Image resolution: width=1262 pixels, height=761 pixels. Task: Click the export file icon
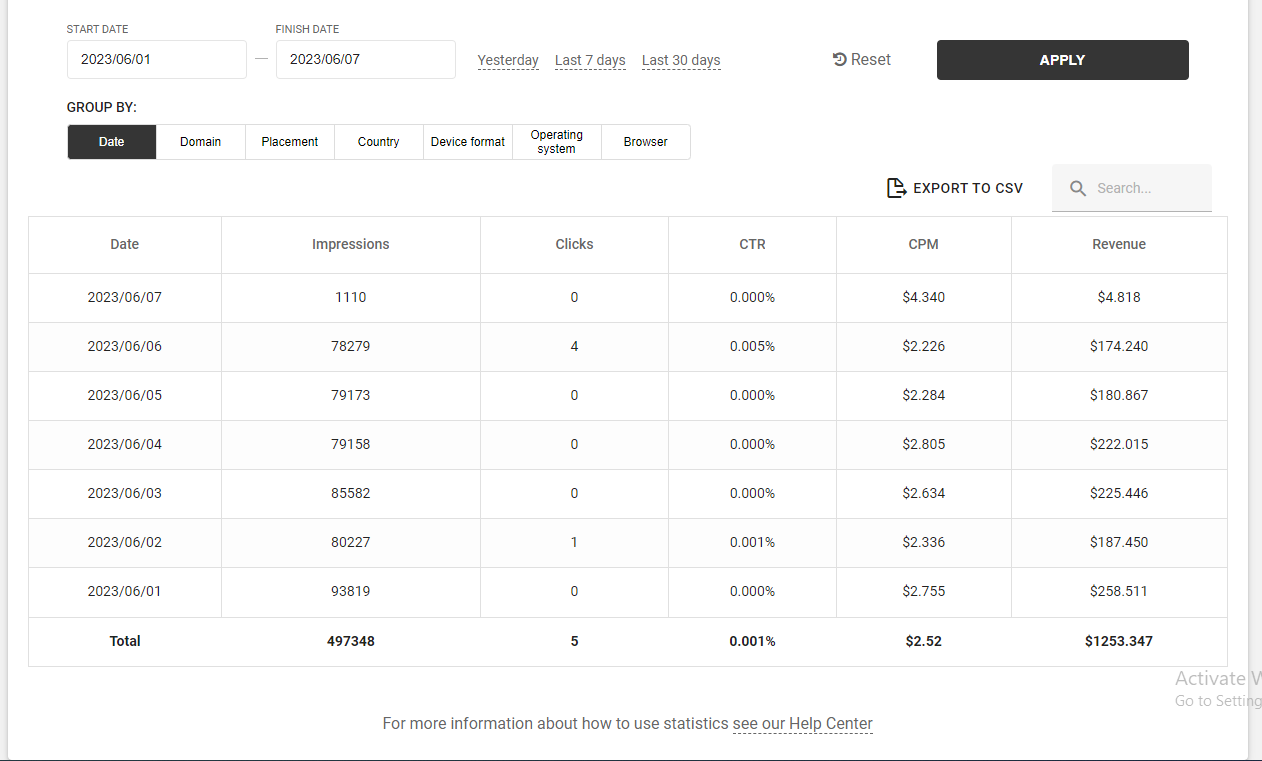point(896,188)
